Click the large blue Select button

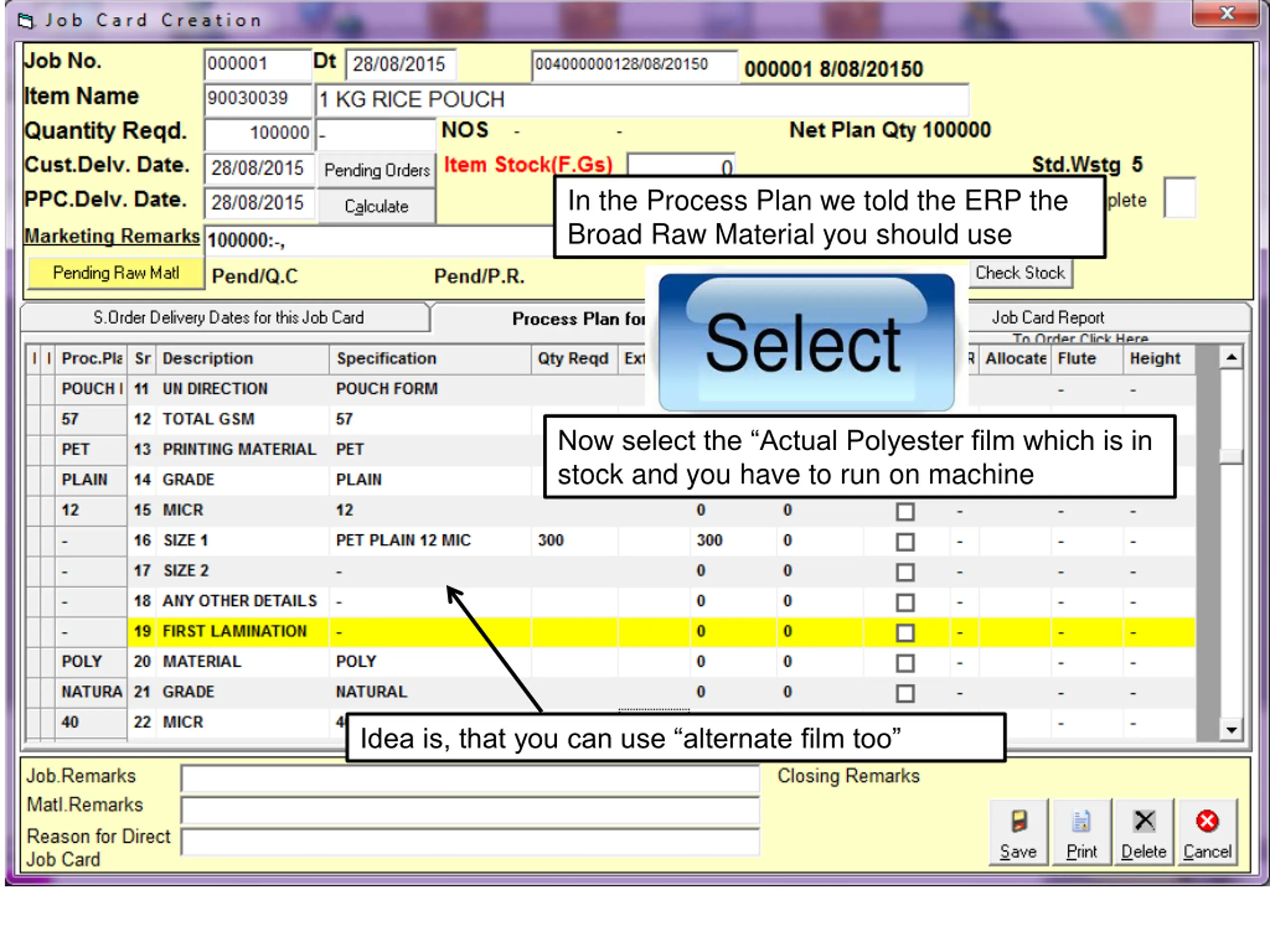pyautogui.click(x=807, y=343)
